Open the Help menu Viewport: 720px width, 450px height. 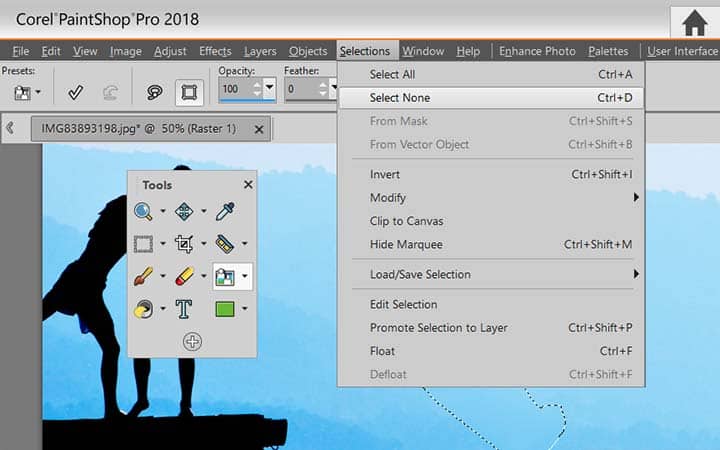[x=468, y=51]
